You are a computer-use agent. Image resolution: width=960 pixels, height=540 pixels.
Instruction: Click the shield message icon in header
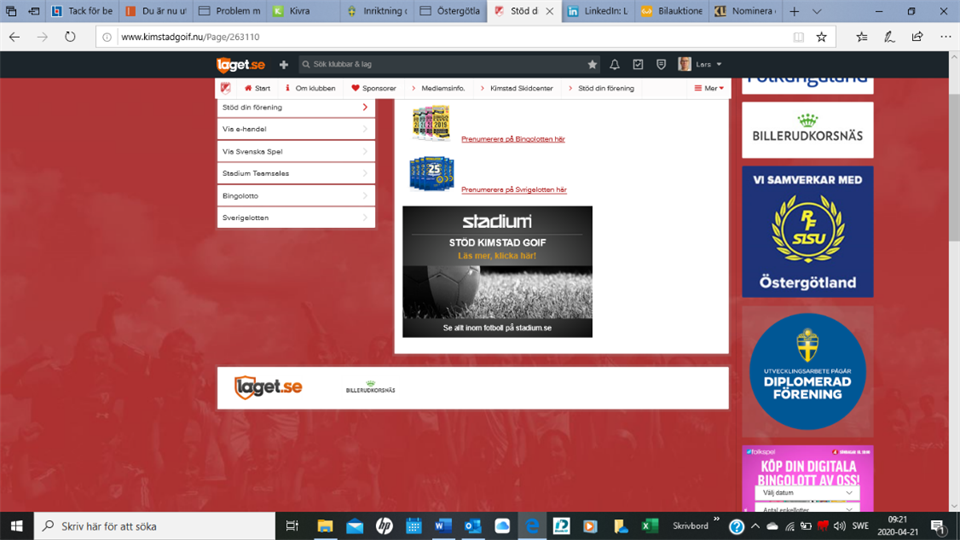(x=660, y=64)
